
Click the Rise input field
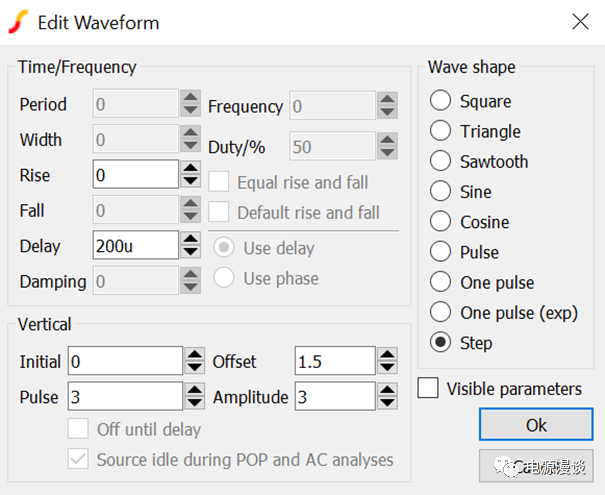[135, 175]
